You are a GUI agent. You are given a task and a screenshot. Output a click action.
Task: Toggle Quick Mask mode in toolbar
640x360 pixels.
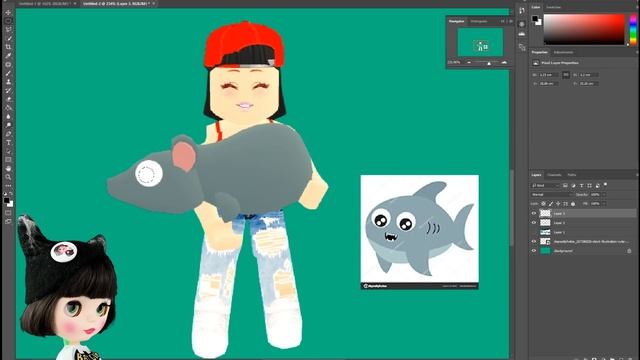[8, 213]
